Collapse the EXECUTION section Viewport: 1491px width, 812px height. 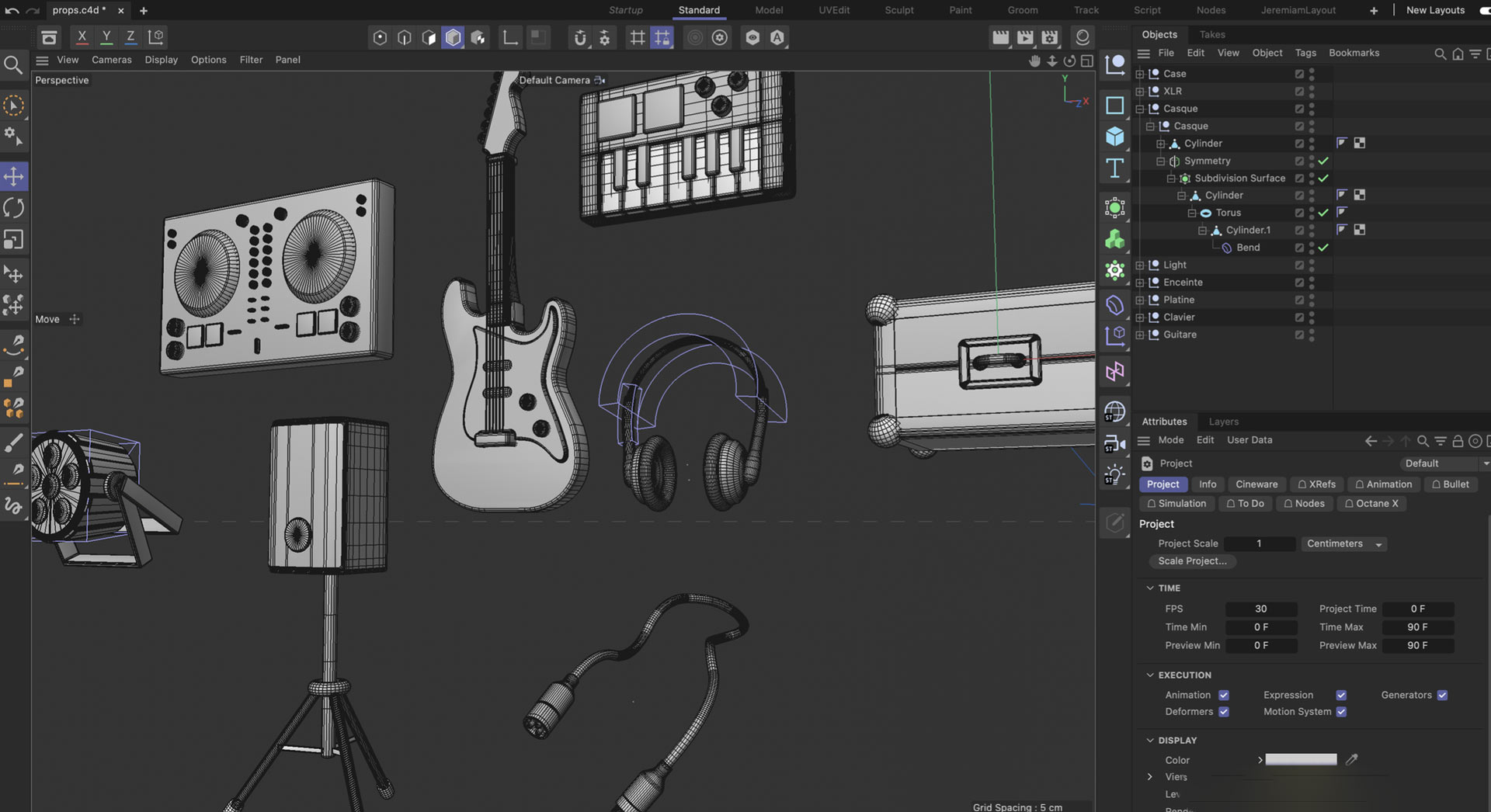(1150, 675)
